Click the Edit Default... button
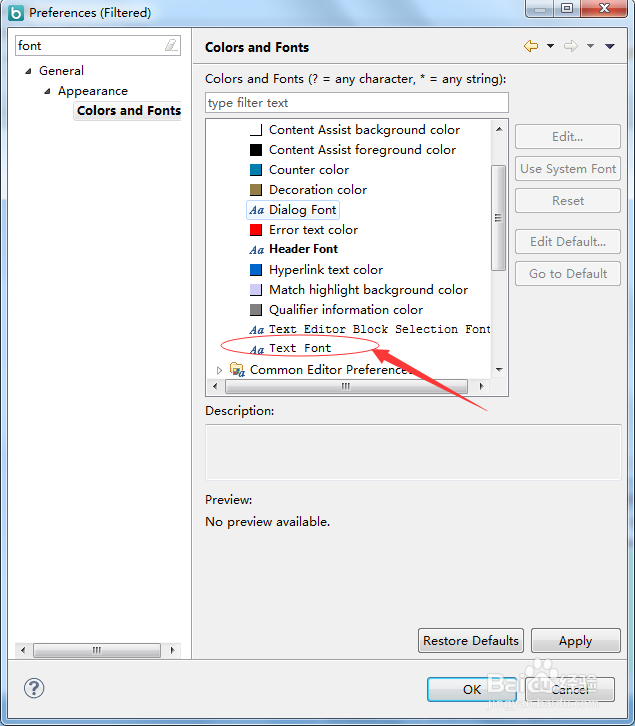Viewport: 635px width, 726px height. pos(567,241)
